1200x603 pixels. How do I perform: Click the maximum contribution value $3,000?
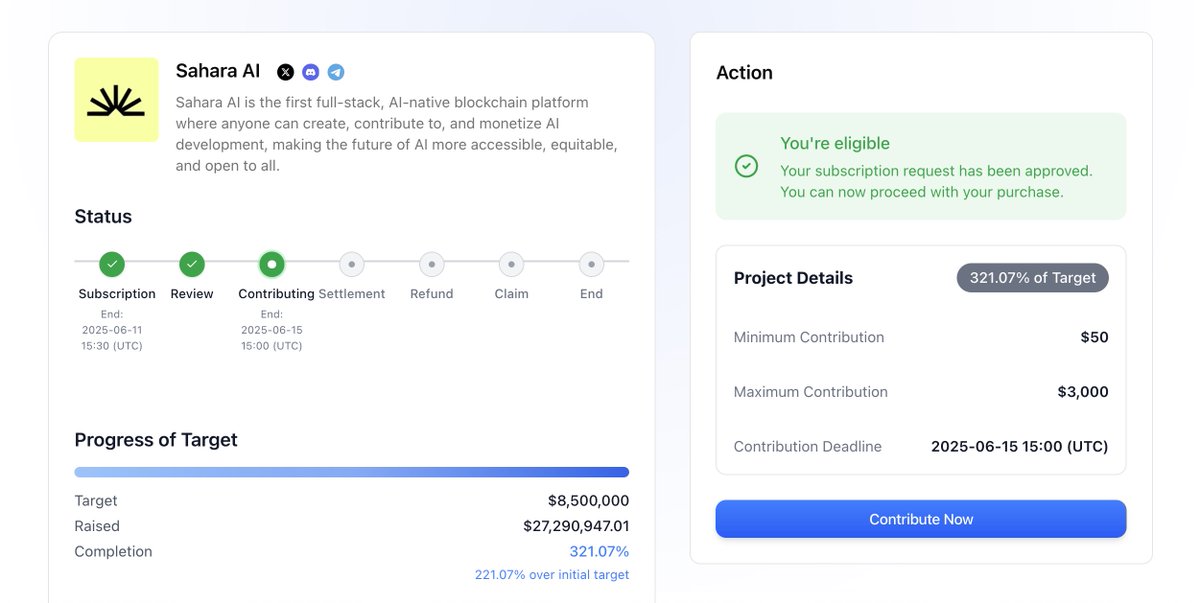[x=1083, y=392]
